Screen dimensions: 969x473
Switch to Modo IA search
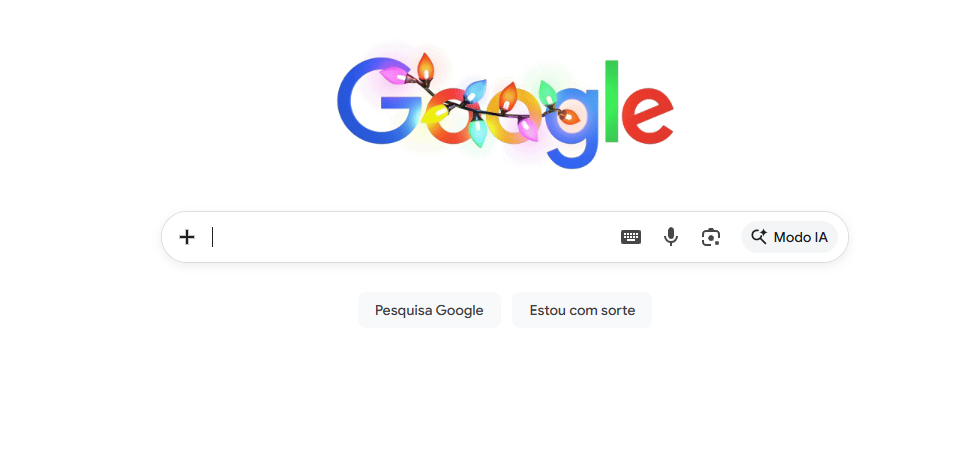[x=789, y=237]
